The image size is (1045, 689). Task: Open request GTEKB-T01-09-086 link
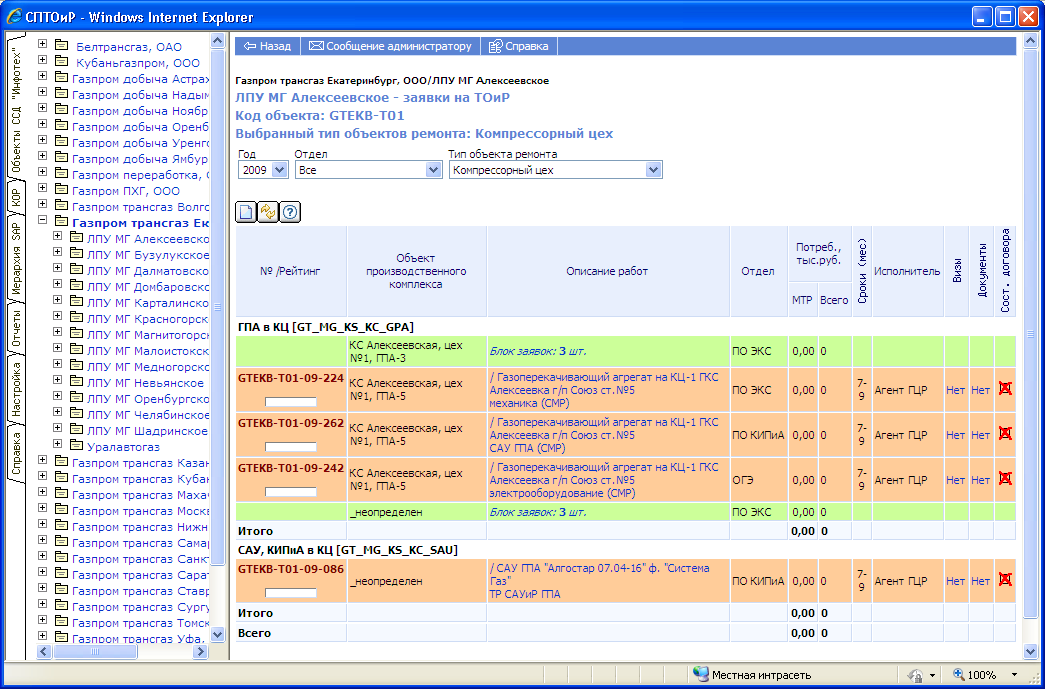click(x=291, y=569)
